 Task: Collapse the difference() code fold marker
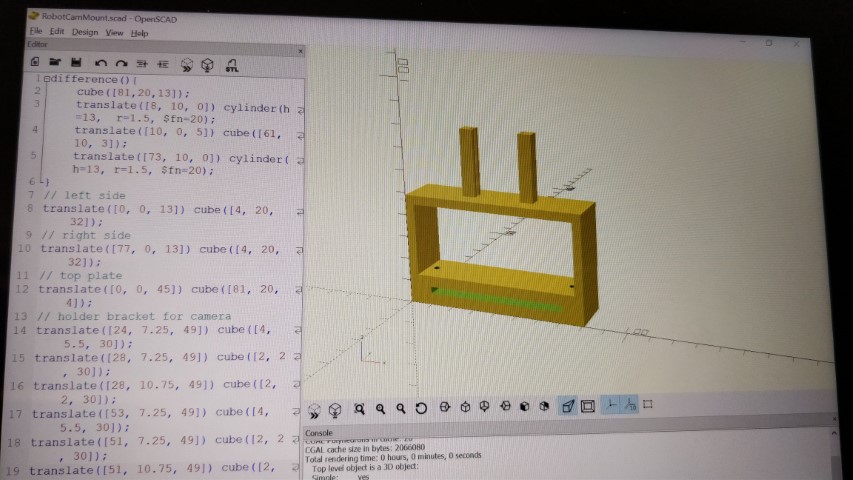coord(45,78)
